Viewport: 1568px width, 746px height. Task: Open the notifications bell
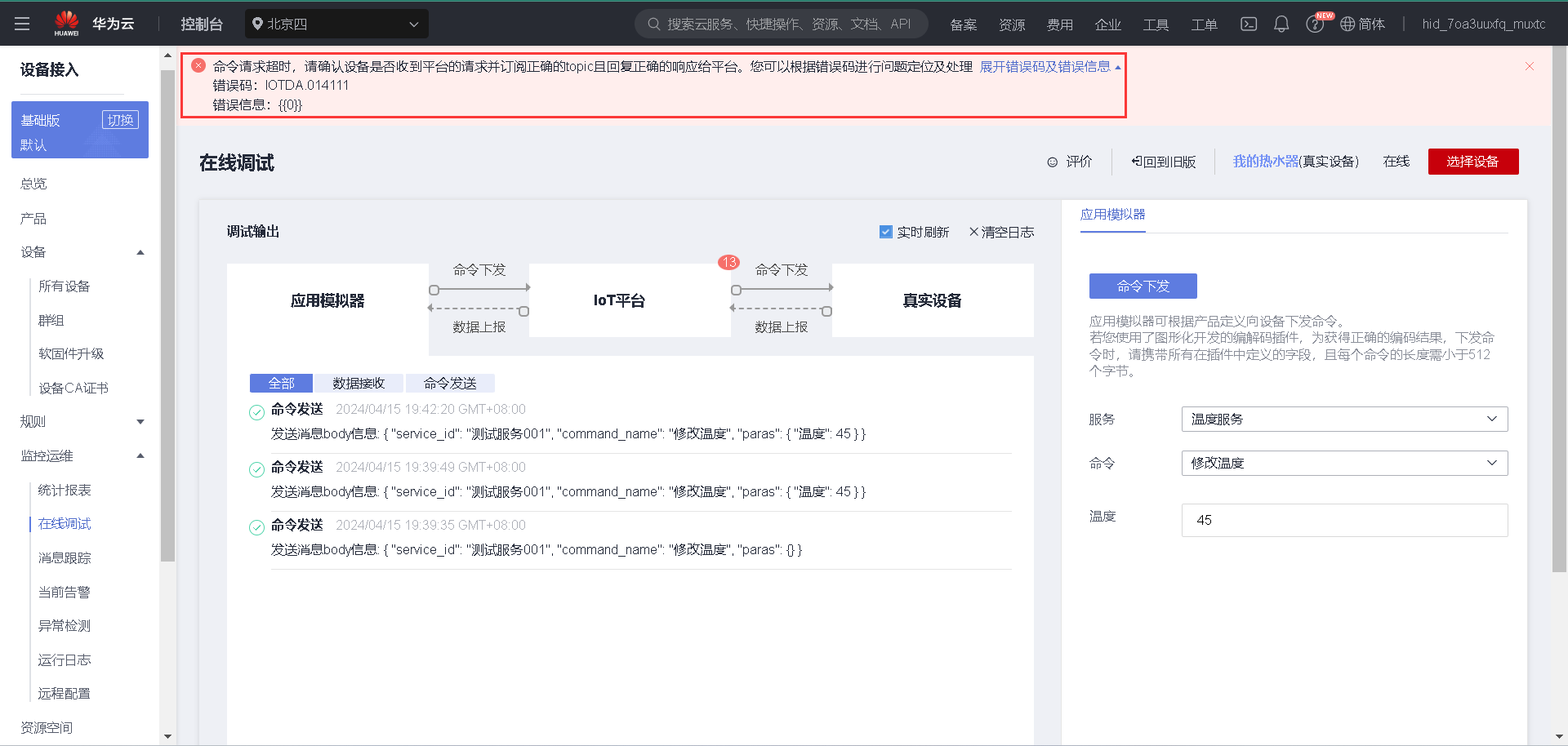pos(1281,24)
